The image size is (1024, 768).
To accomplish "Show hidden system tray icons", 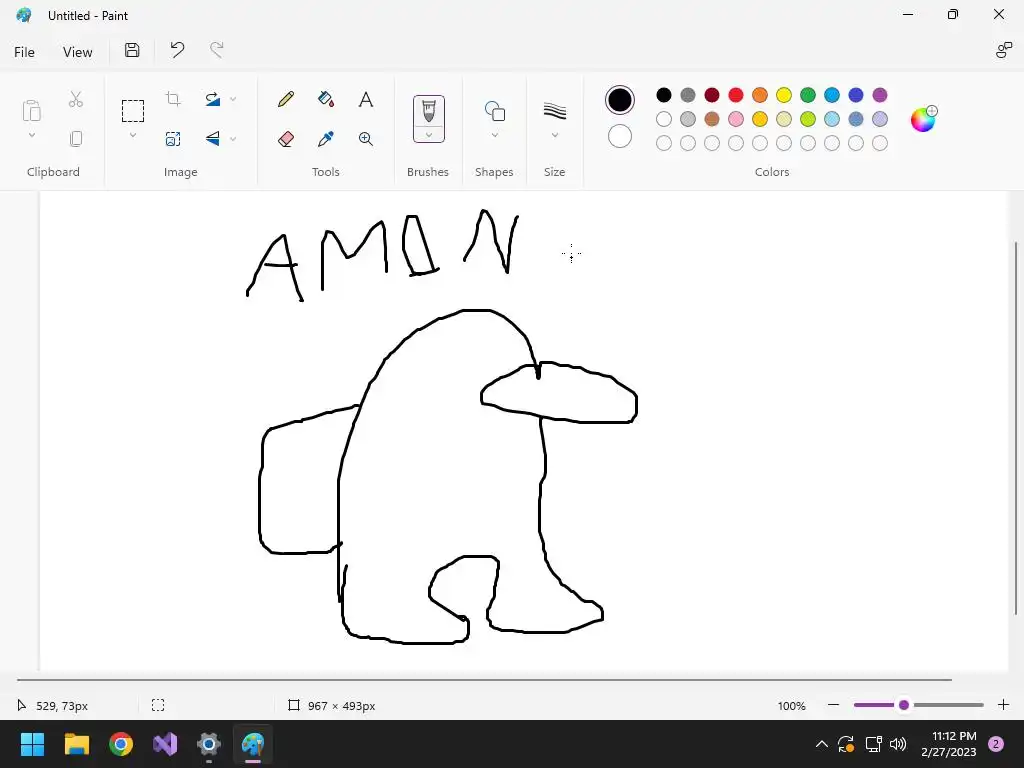I will (x=822, y=744).
